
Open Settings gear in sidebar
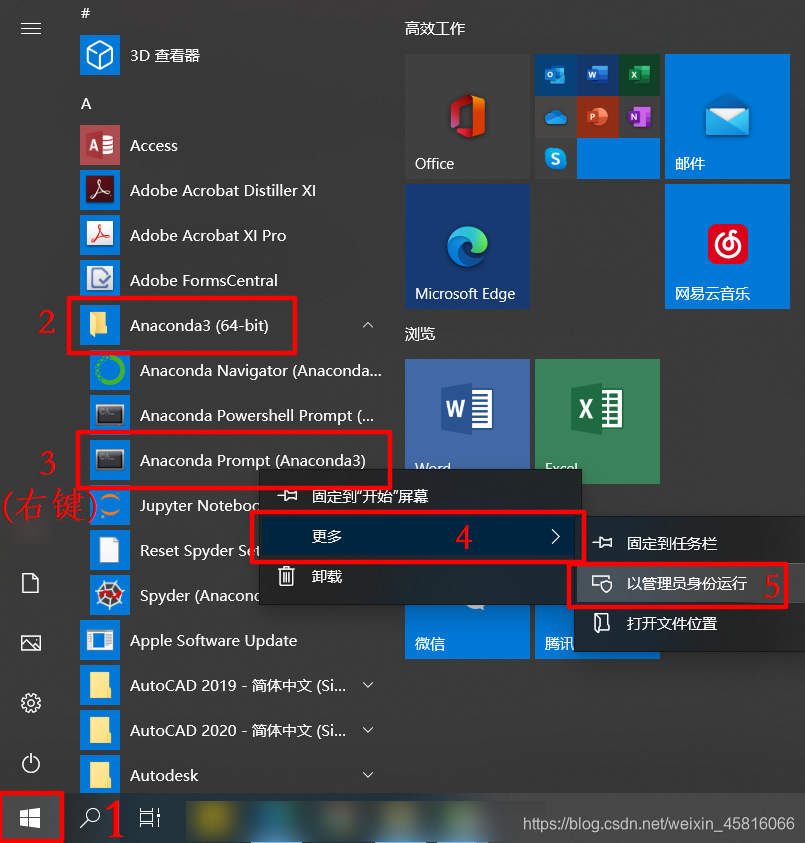(31, 703)
